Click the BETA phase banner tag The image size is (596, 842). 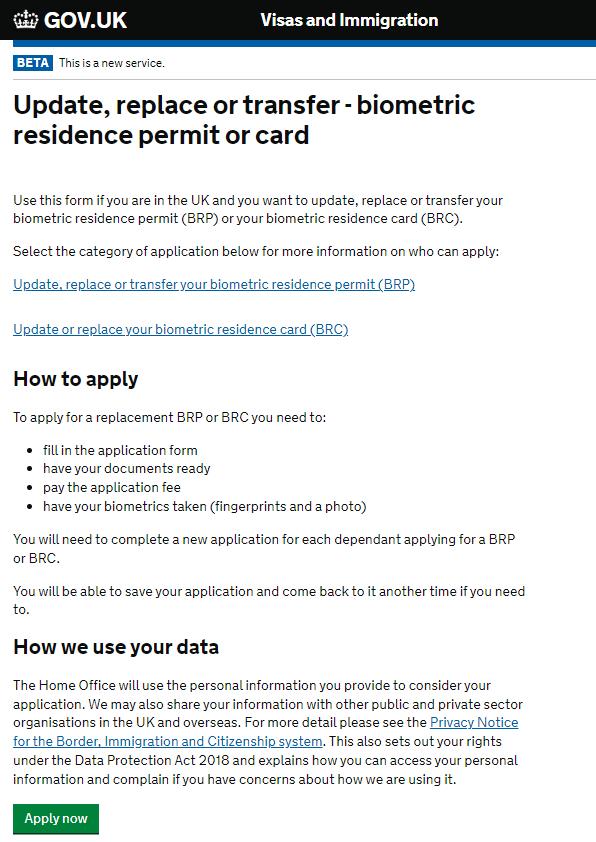click(31, 61)
